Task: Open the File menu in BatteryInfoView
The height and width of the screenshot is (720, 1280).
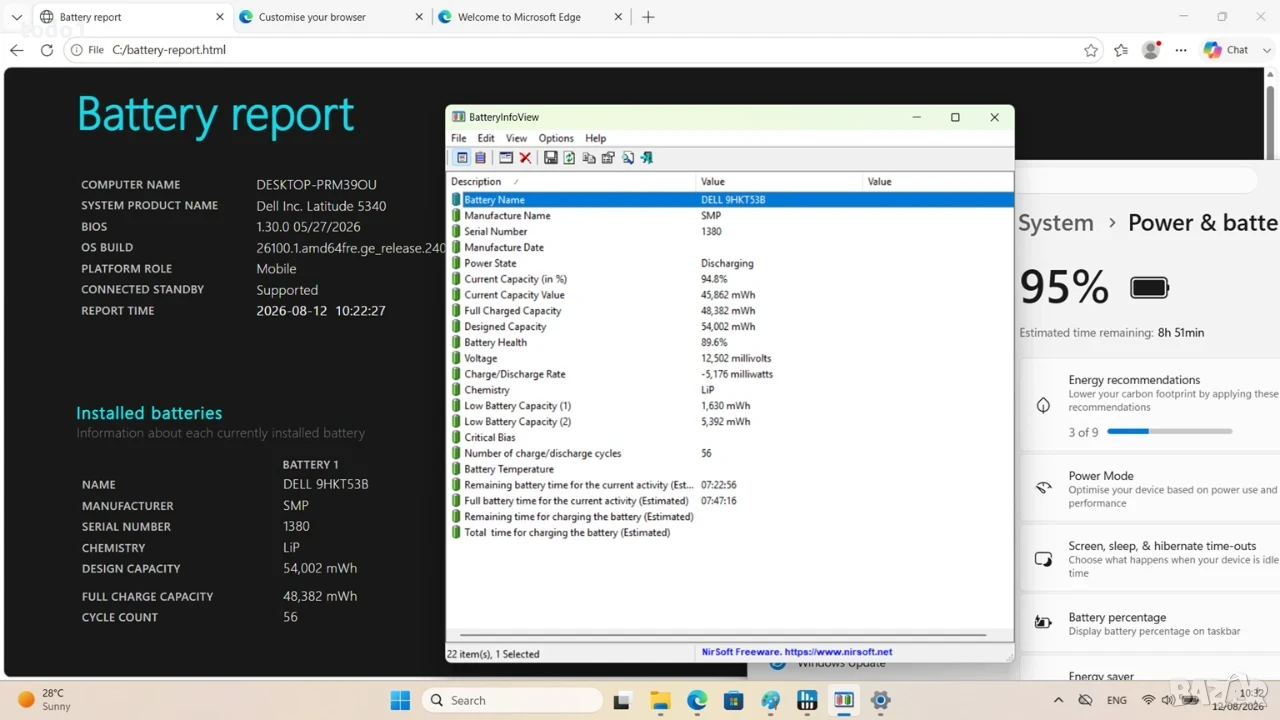Action: [x=458, y=138]
